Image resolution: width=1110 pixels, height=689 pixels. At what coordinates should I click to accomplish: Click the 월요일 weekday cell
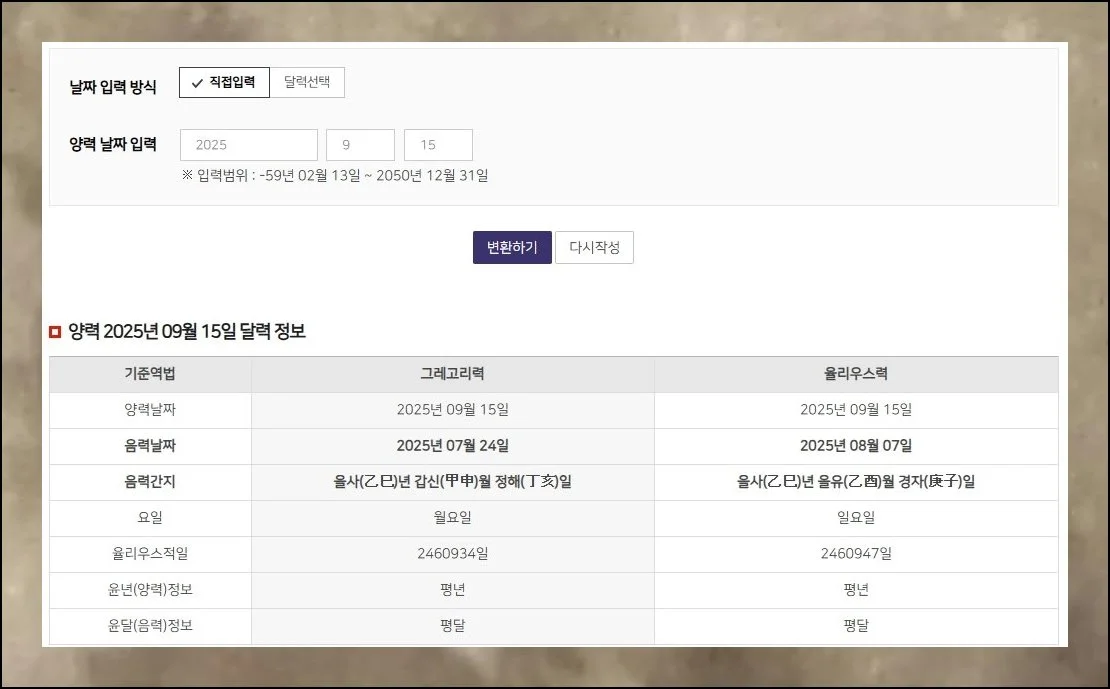point(451,518)
